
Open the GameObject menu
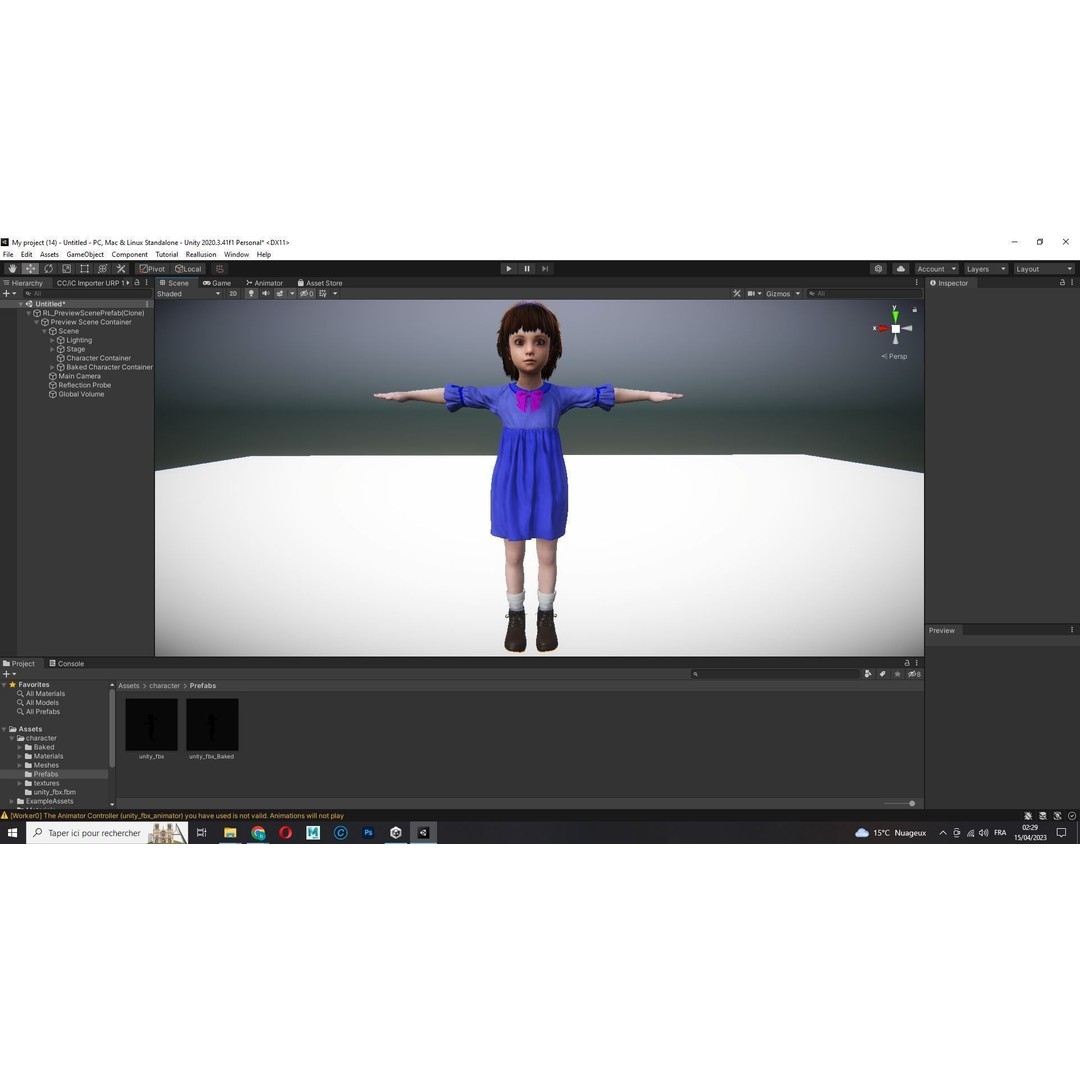coord(85,254)
